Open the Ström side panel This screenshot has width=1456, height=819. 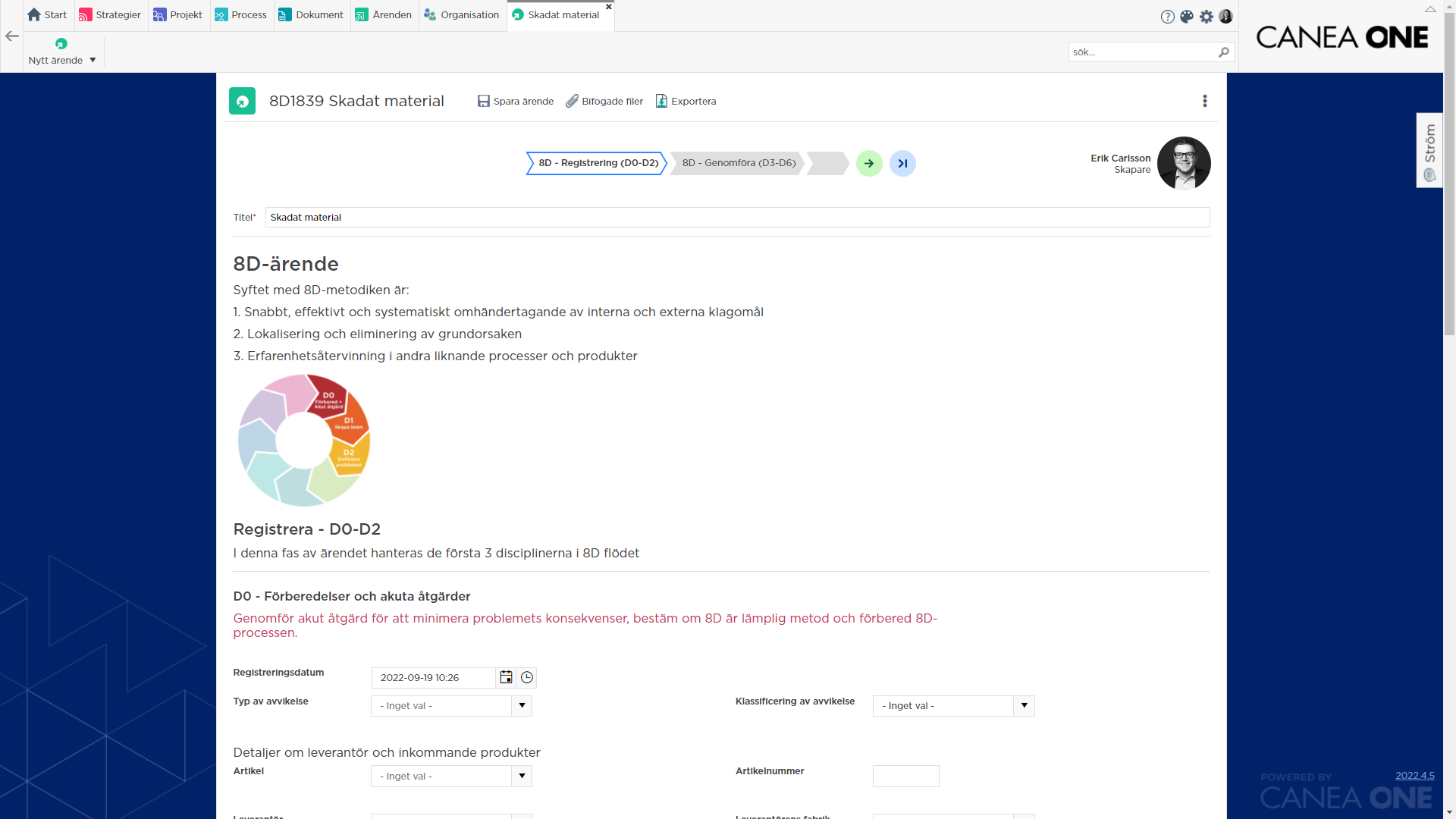click(x=1429, y=150)
